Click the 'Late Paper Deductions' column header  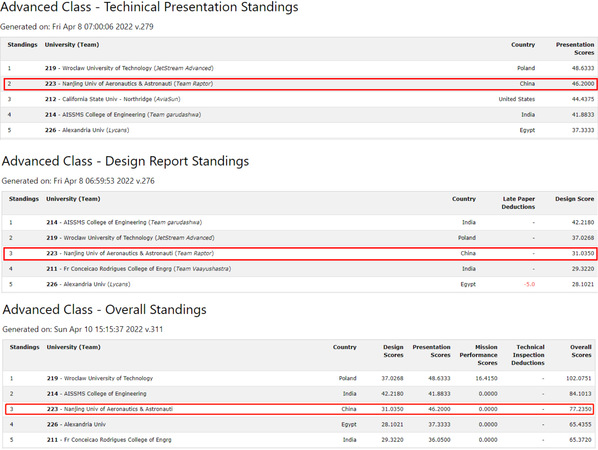pos(518,203)
